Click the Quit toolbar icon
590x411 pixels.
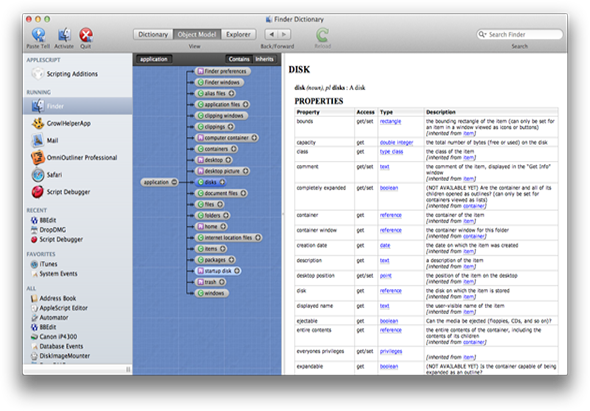(x=86, y=35)
